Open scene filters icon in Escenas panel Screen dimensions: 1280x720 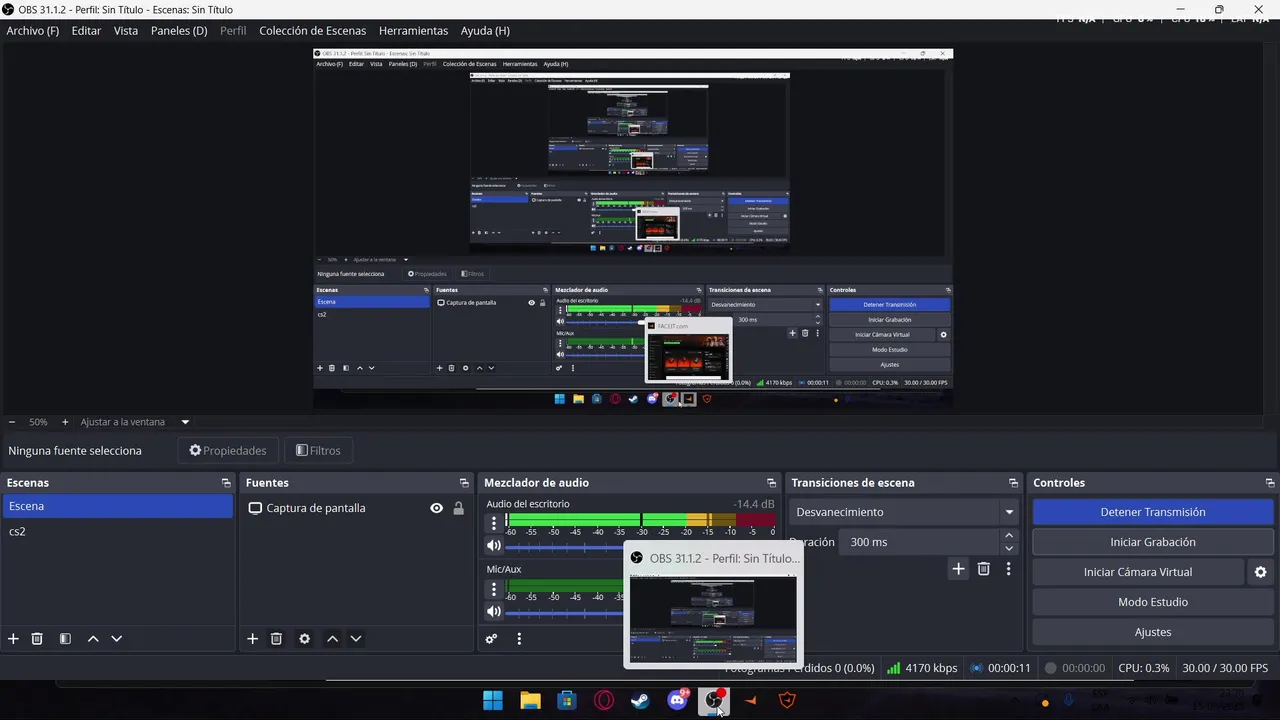[x=65, y=639]
